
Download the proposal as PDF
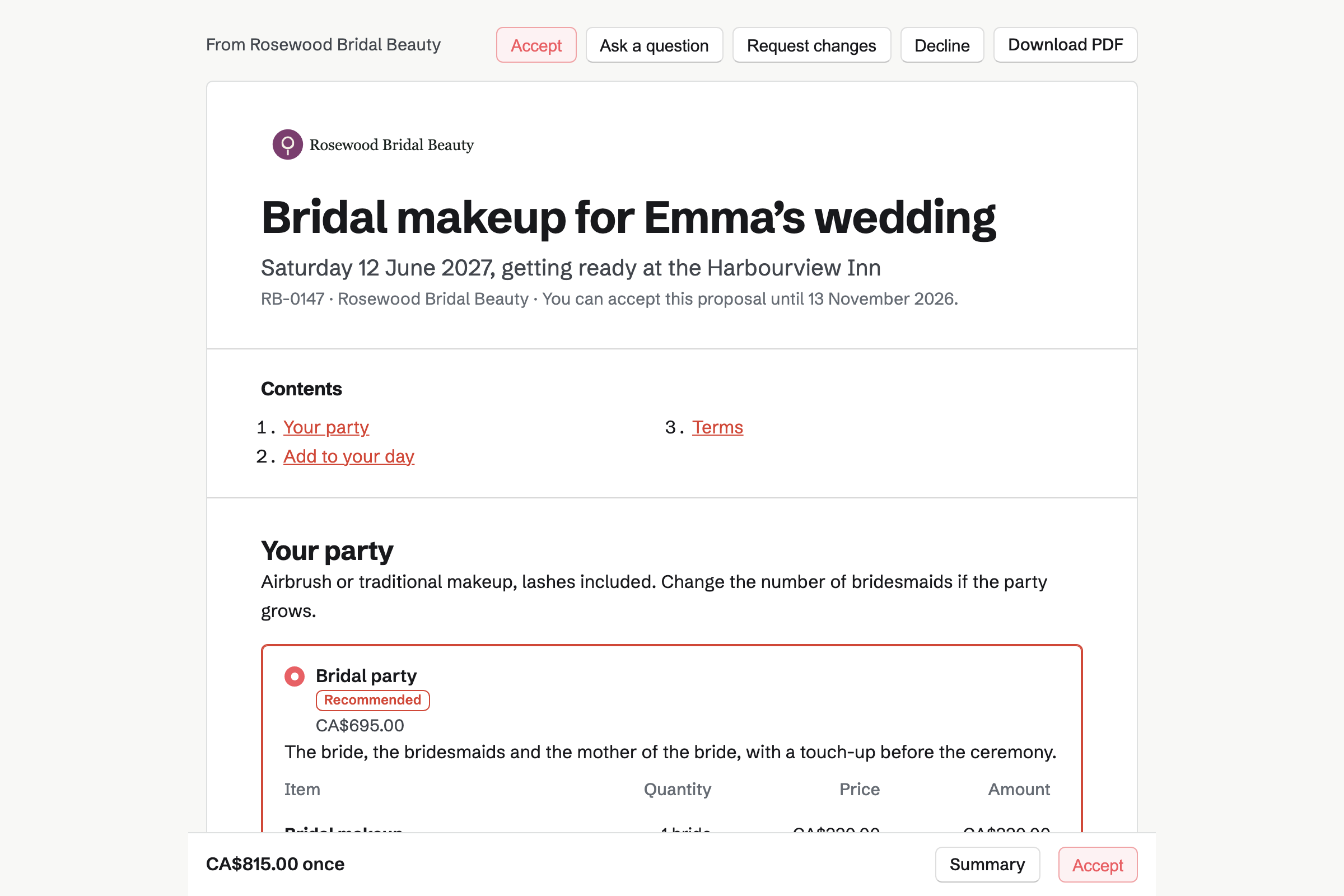point(1065,45)
